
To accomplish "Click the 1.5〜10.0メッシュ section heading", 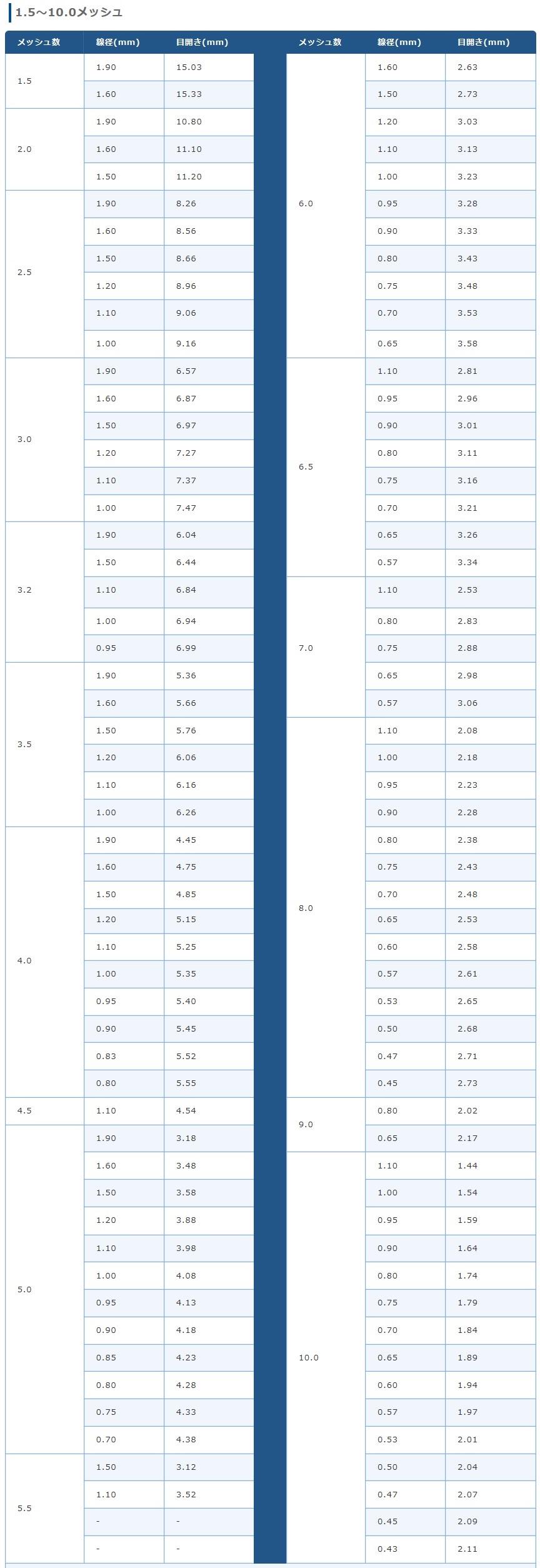I will [x=68, y=12].
